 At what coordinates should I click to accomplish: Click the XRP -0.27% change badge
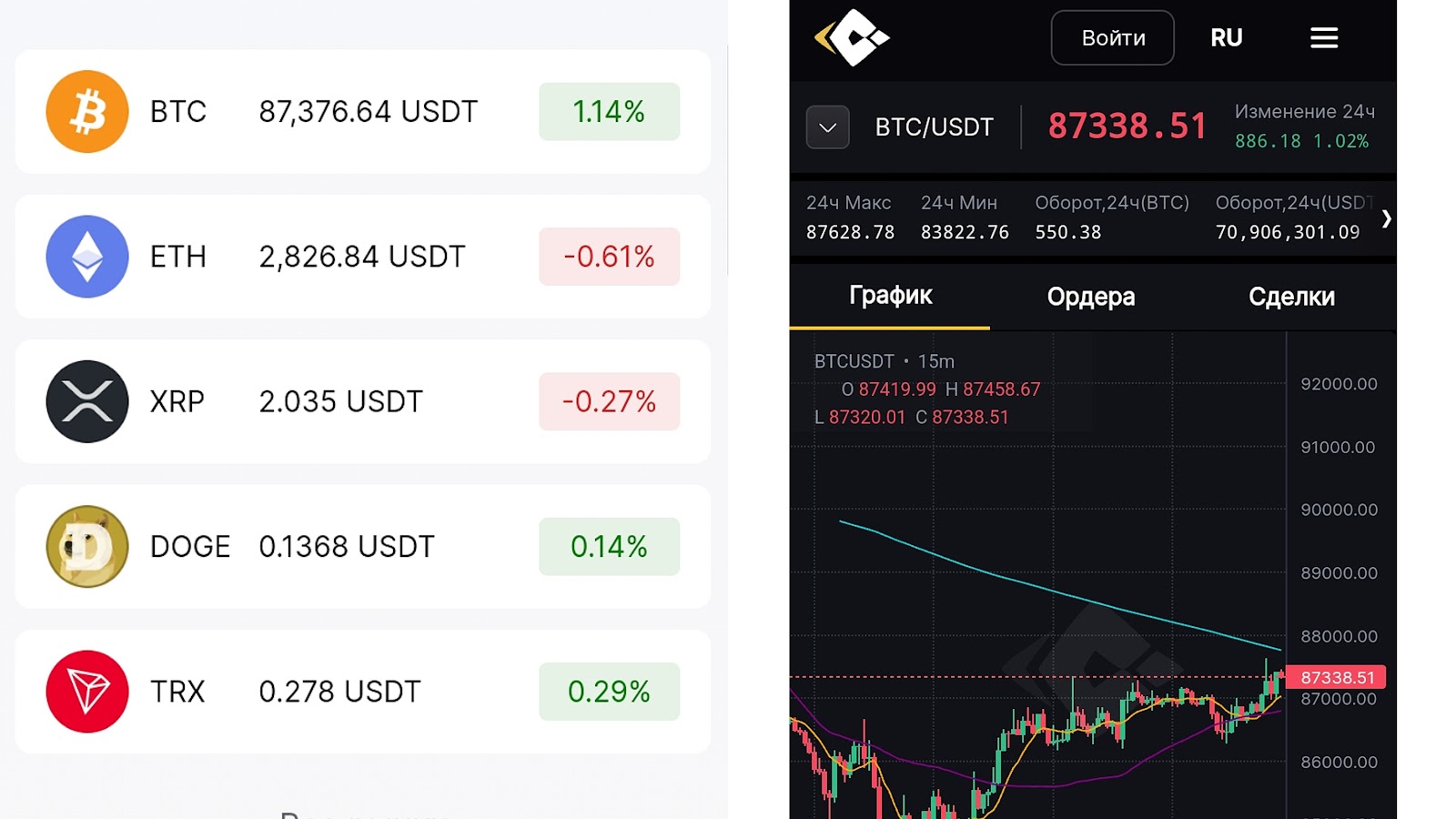[x=609, y=401]
